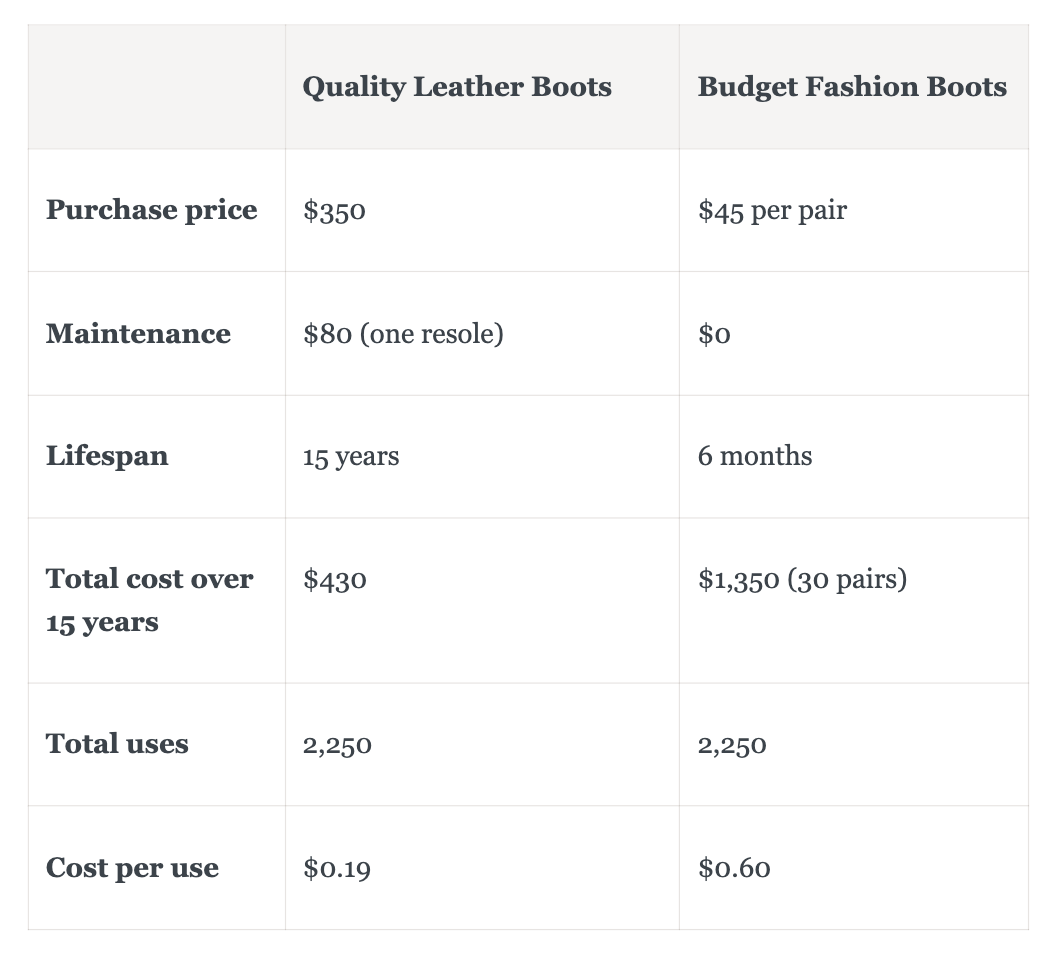The height and width of the screenshot is (956, 1062).
Task: Click the $80 (one resole) cell
Action: point(403,333)
